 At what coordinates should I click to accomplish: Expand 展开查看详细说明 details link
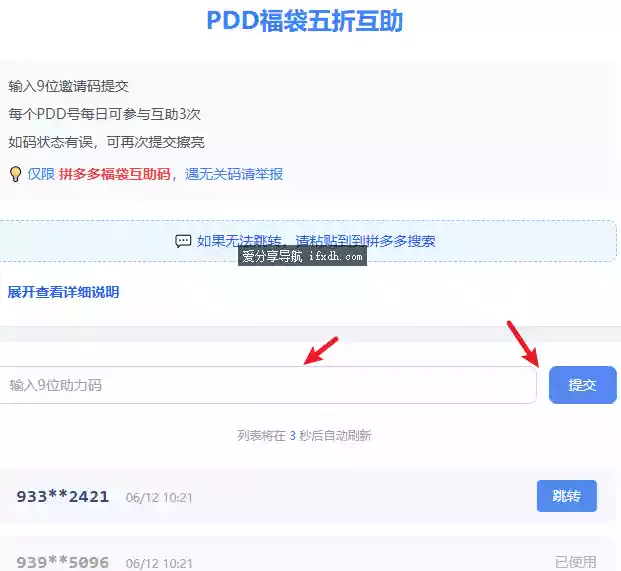(63, 292)
